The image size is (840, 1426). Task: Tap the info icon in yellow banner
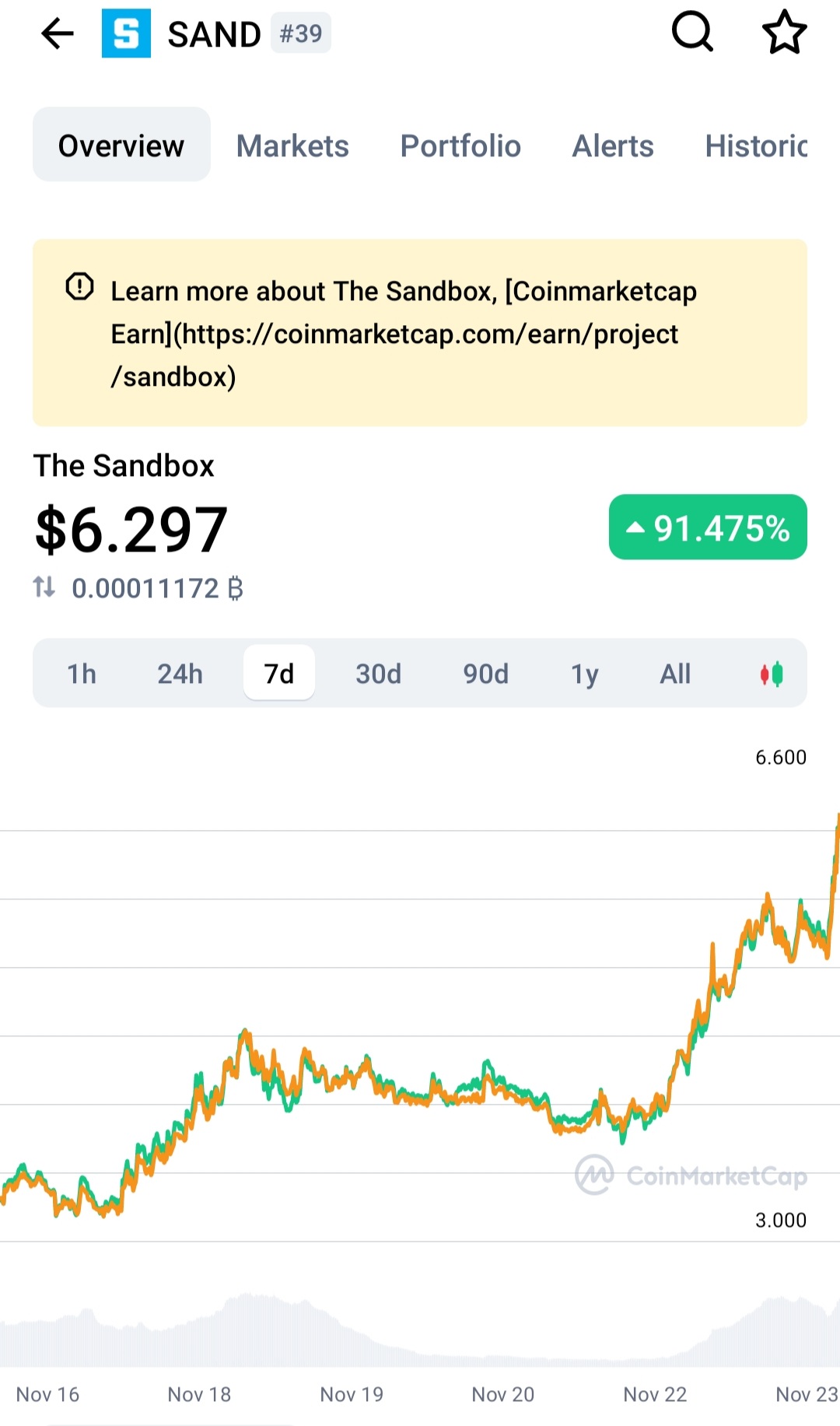pyautogui.click(x=79, y=287)
